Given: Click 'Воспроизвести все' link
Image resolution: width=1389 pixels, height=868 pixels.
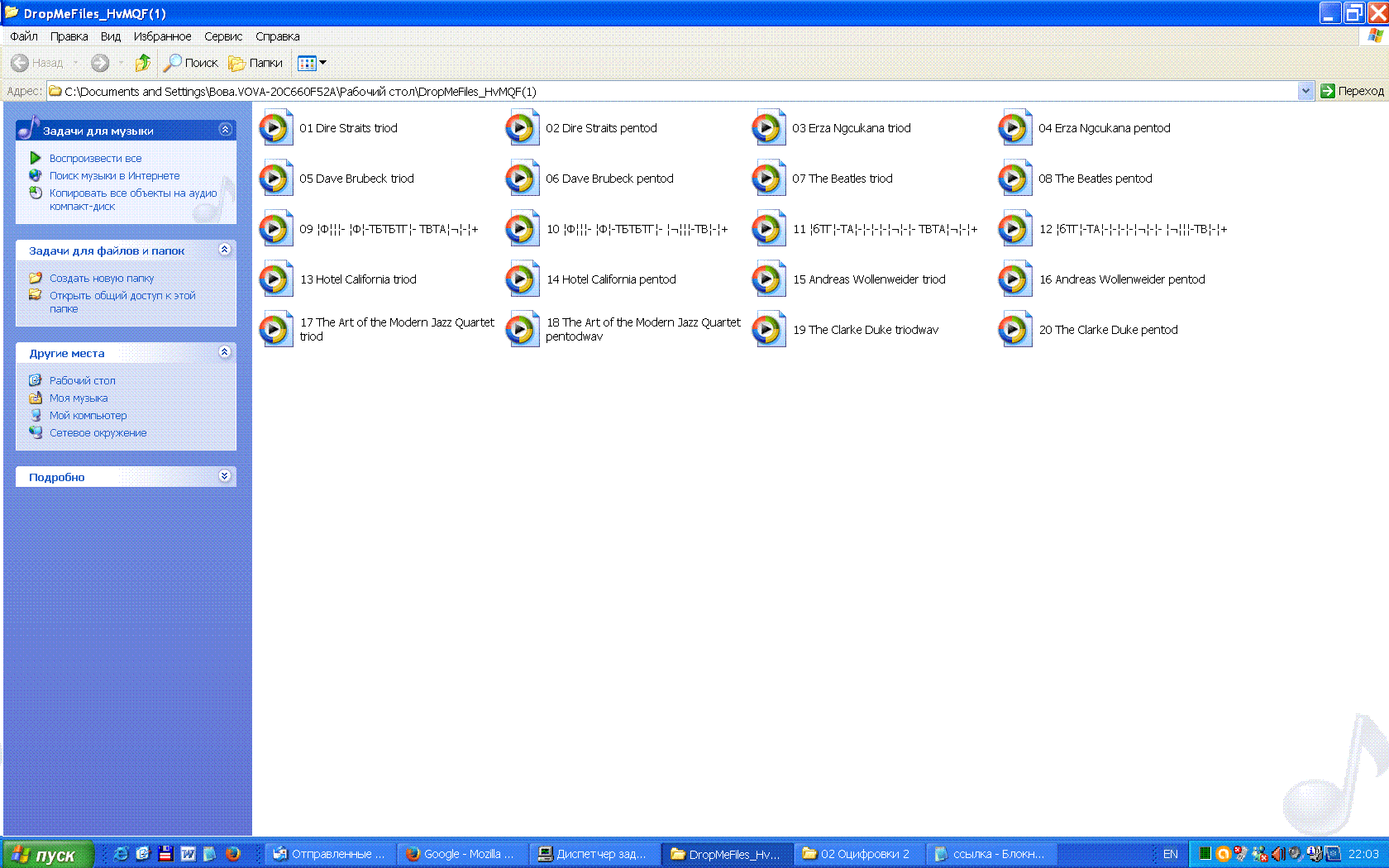Looking at the screenshot, I should tap(95, 158).
